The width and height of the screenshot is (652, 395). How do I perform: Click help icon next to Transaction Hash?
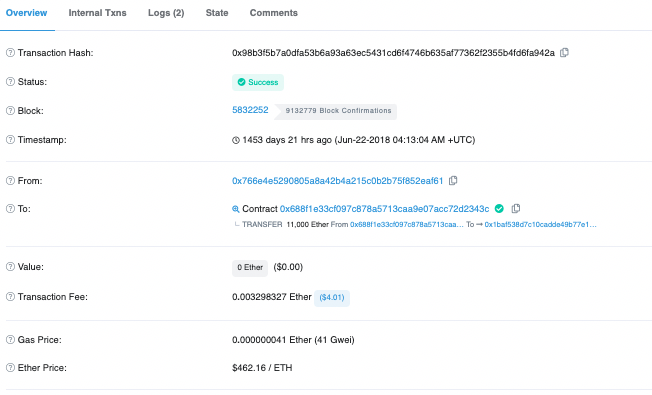click(10, 53)
